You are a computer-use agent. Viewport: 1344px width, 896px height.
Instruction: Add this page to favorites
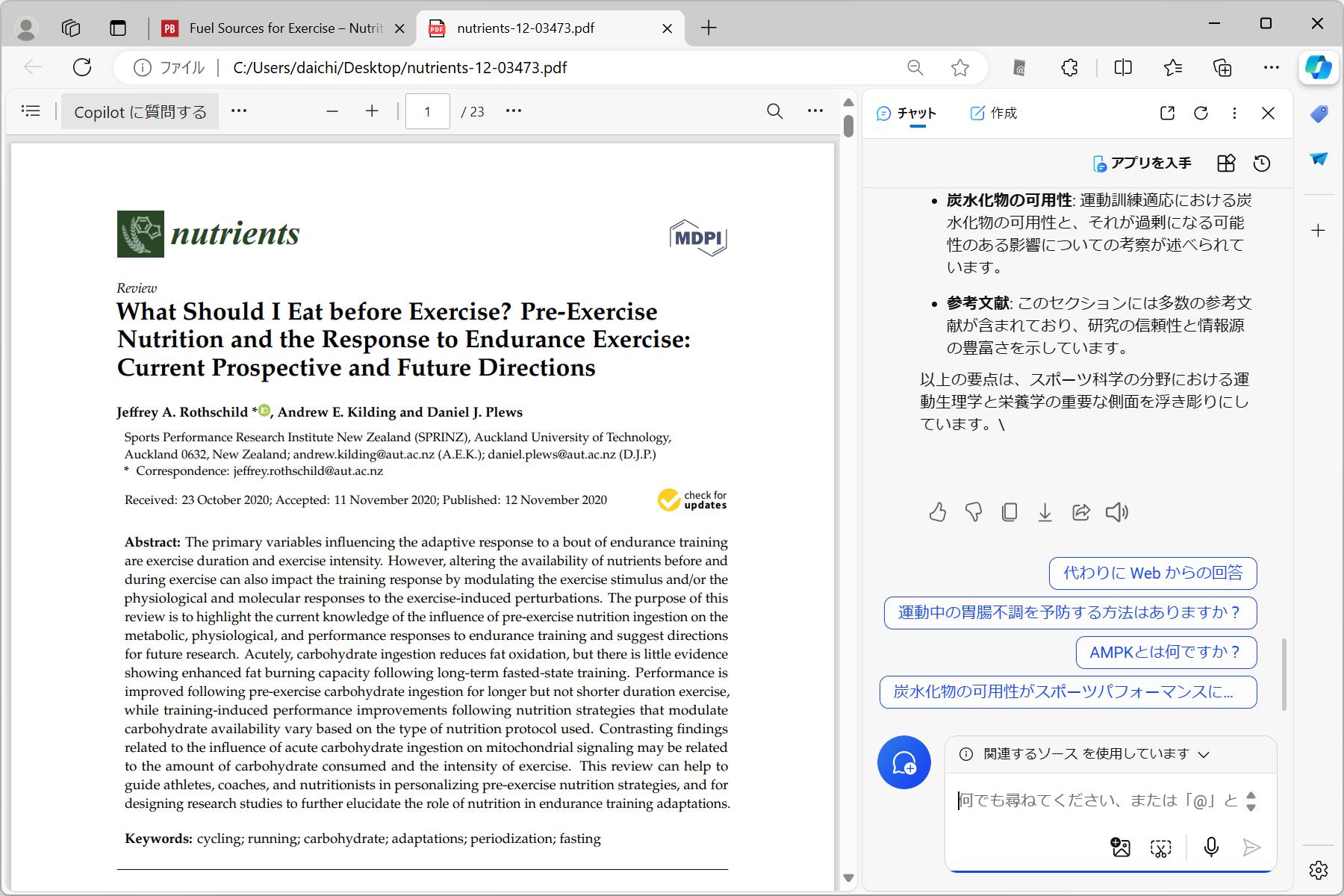pos(960,68)
